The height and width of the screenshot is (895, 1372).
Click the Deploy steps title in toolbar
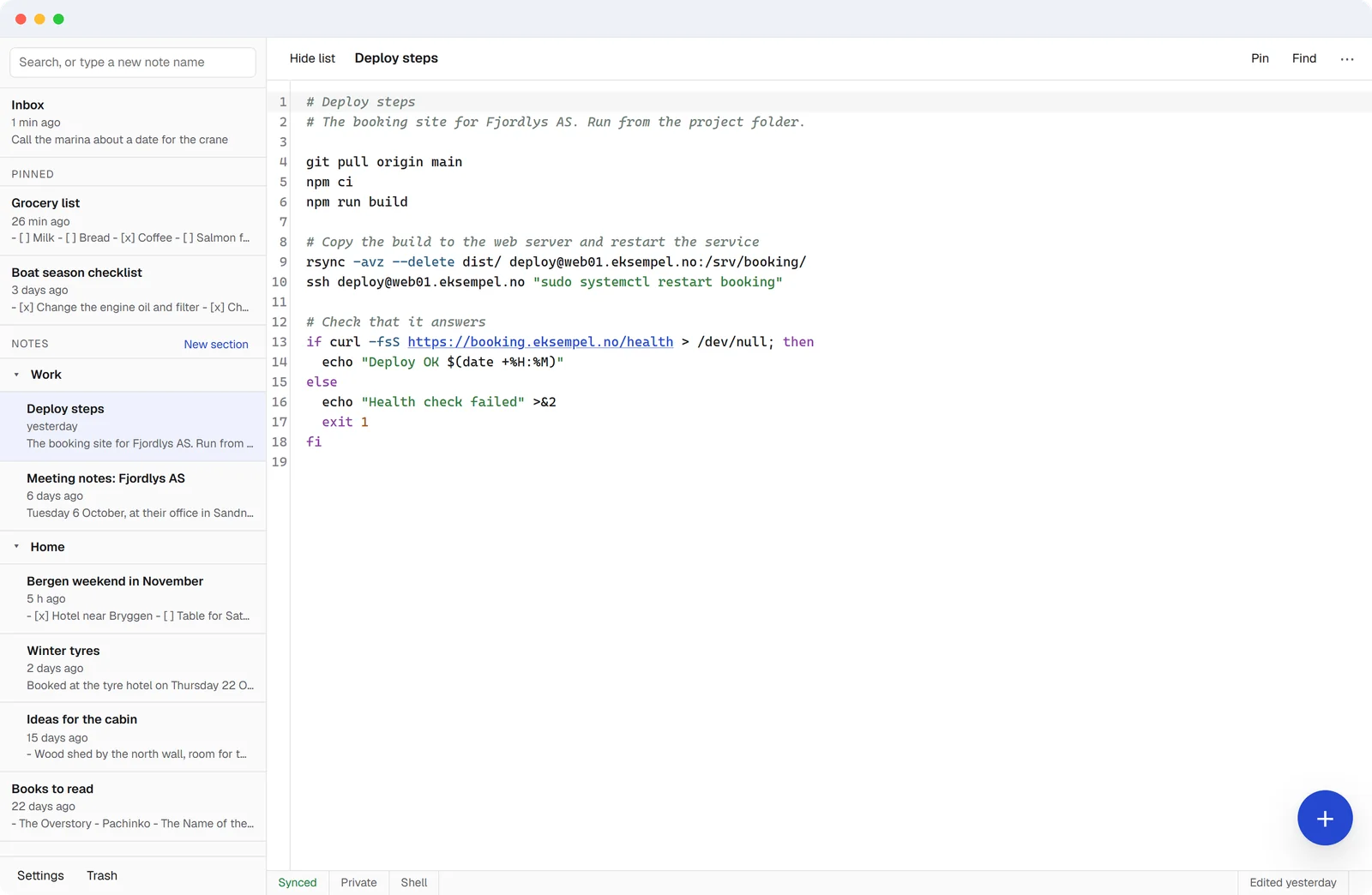396,58
